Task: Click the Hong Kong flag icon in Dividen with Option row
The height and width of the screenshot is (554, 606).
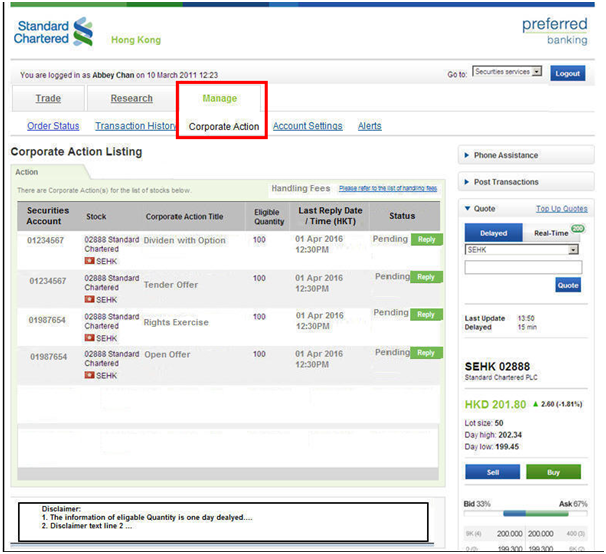Action: coord(89,261)
